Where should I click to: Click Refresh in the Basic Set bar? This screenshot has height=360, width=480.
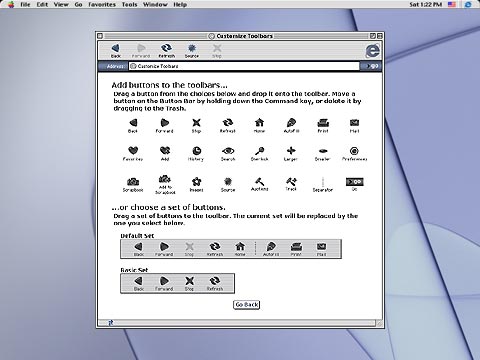(x=215, y=283)
